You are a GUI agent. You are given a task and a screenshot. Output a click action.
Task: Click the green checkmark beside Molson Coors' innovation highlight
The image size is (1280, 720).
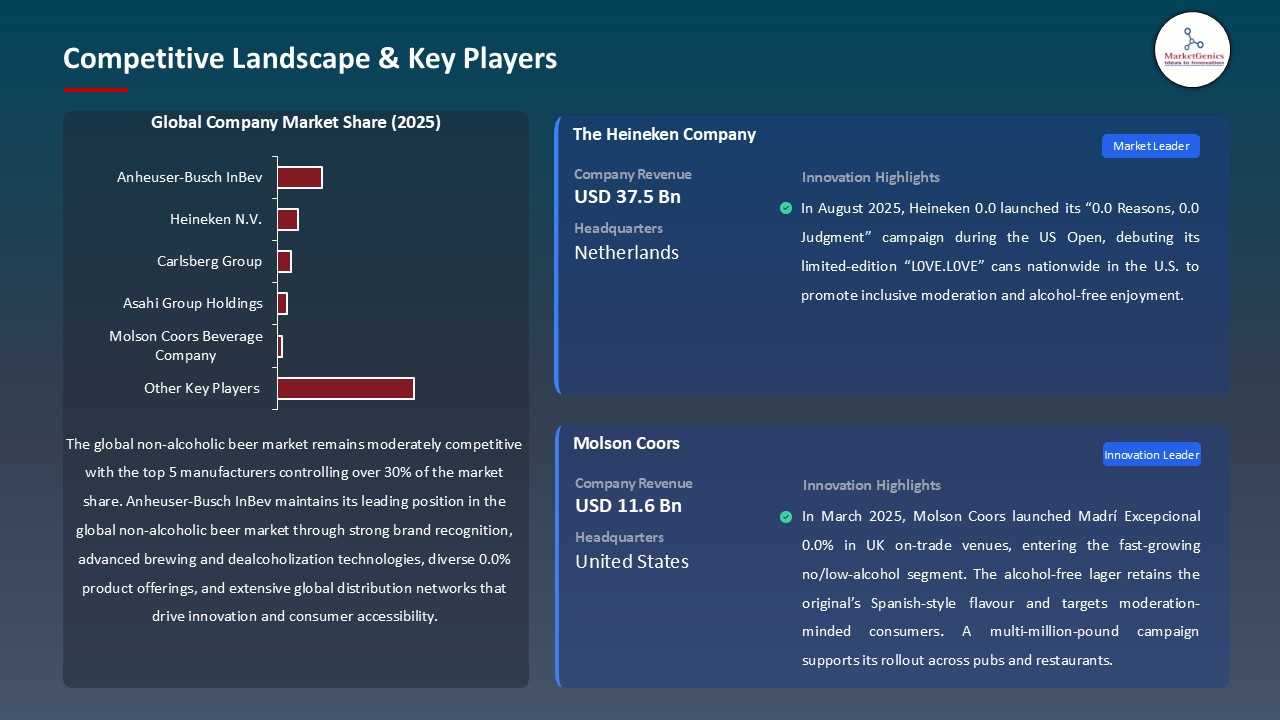[786, 517]
